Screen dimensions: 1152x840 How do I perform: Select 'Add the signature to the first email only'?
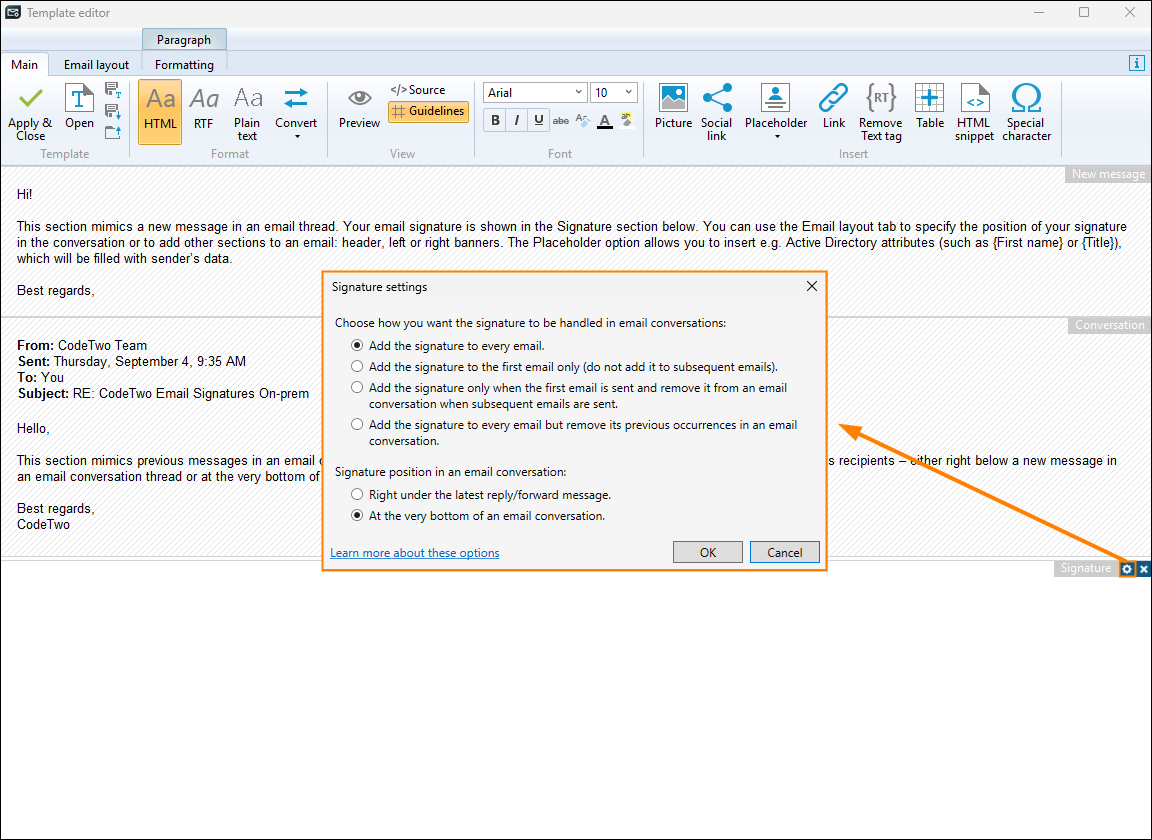(x=357, y=366)
